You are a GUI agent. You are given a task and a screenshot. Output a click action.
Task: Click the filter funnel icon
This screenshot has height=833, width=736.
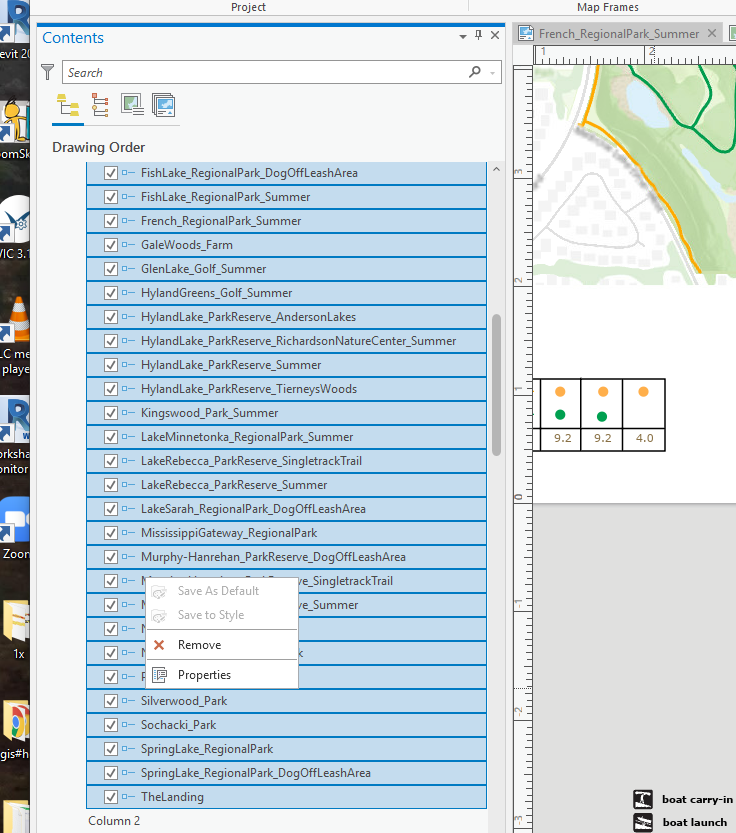pyautogui.click(x=48, y=72)
